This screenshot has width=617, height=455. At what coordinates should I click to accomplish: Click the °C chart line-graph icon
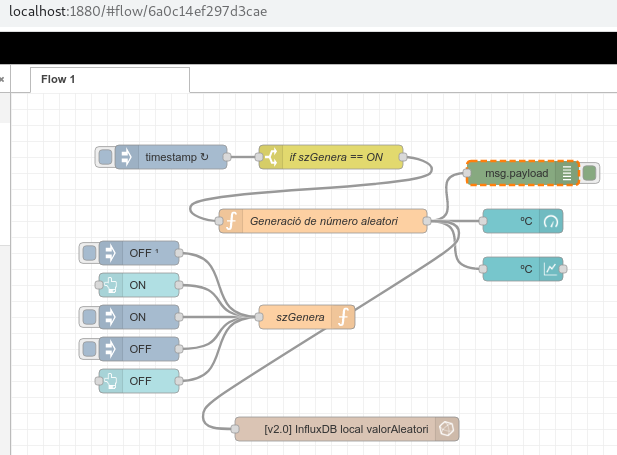551,269
